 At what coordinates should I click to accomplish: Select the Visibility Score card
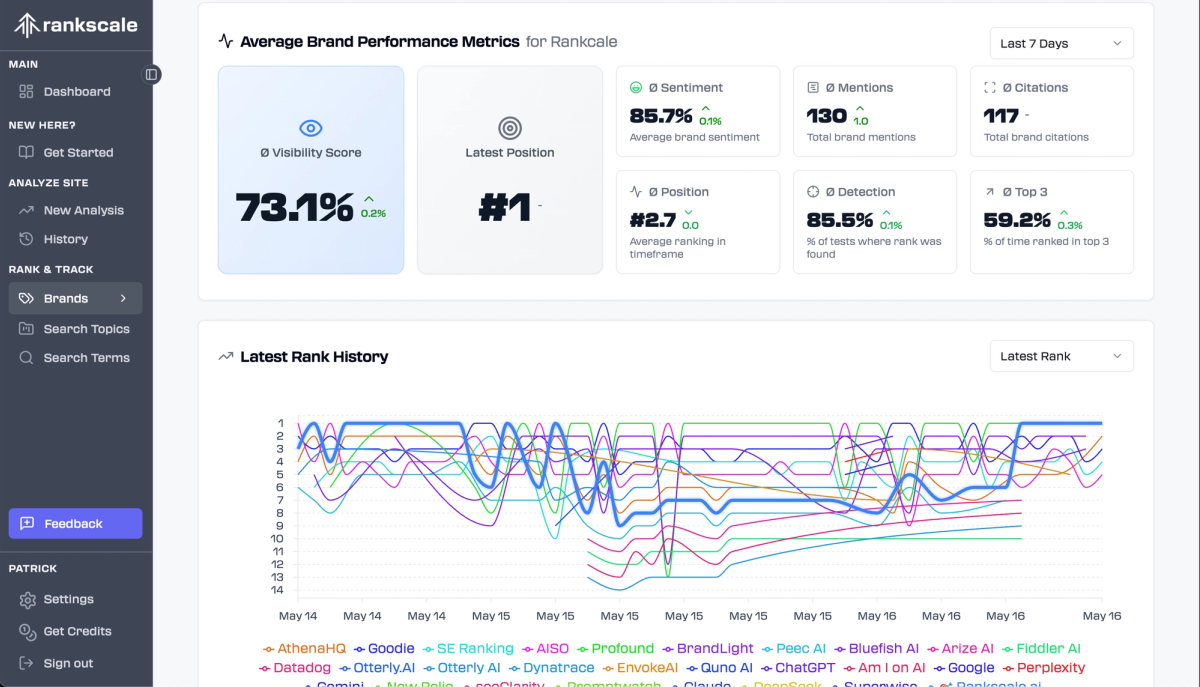click(311, 170)
